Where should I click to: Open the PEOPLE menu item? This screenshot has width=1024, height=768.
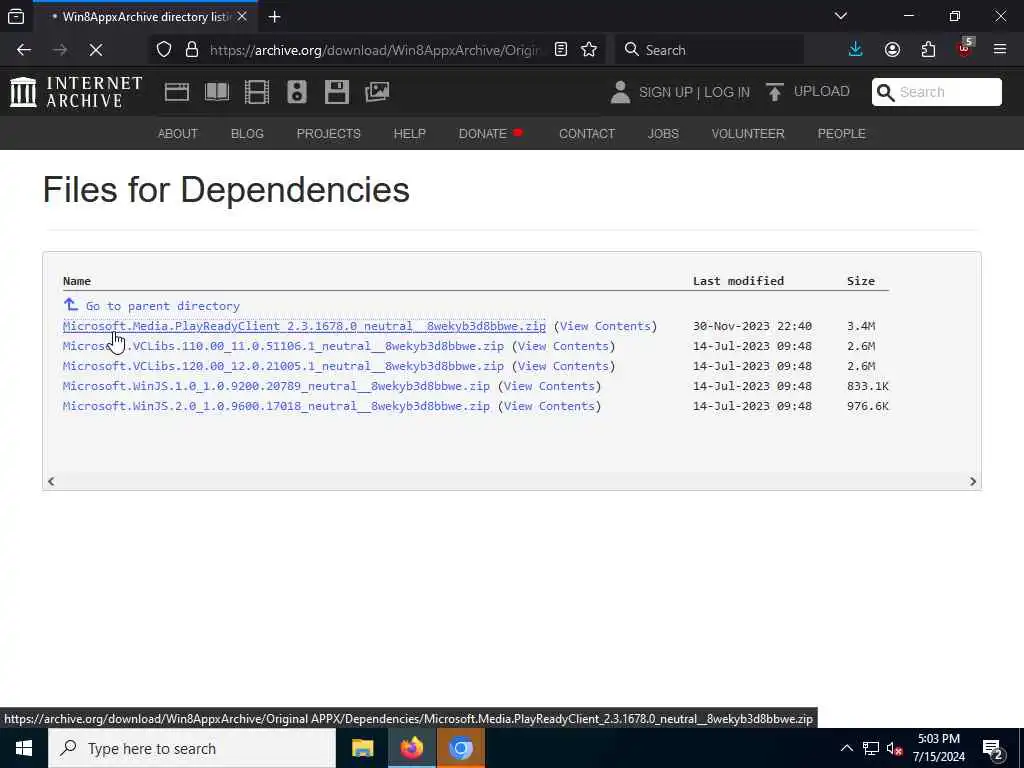(x=841, y=133)
